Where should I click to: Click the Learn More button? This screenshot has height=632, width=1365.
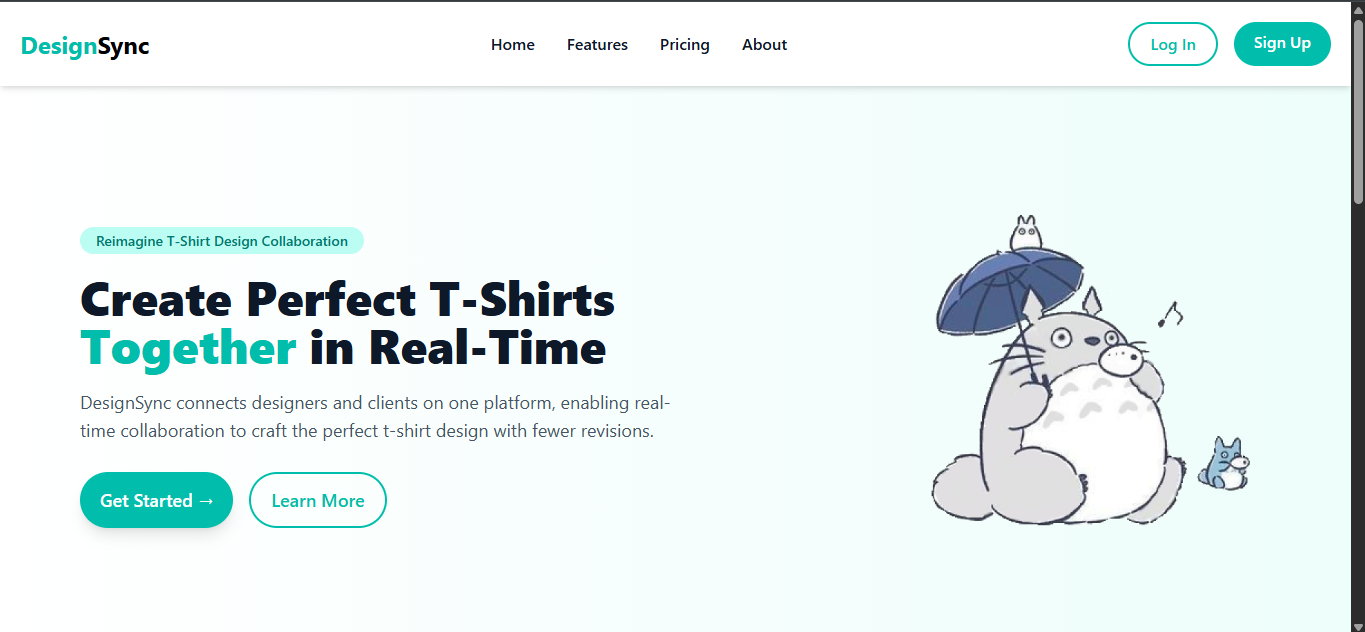(x=318, y=500)
